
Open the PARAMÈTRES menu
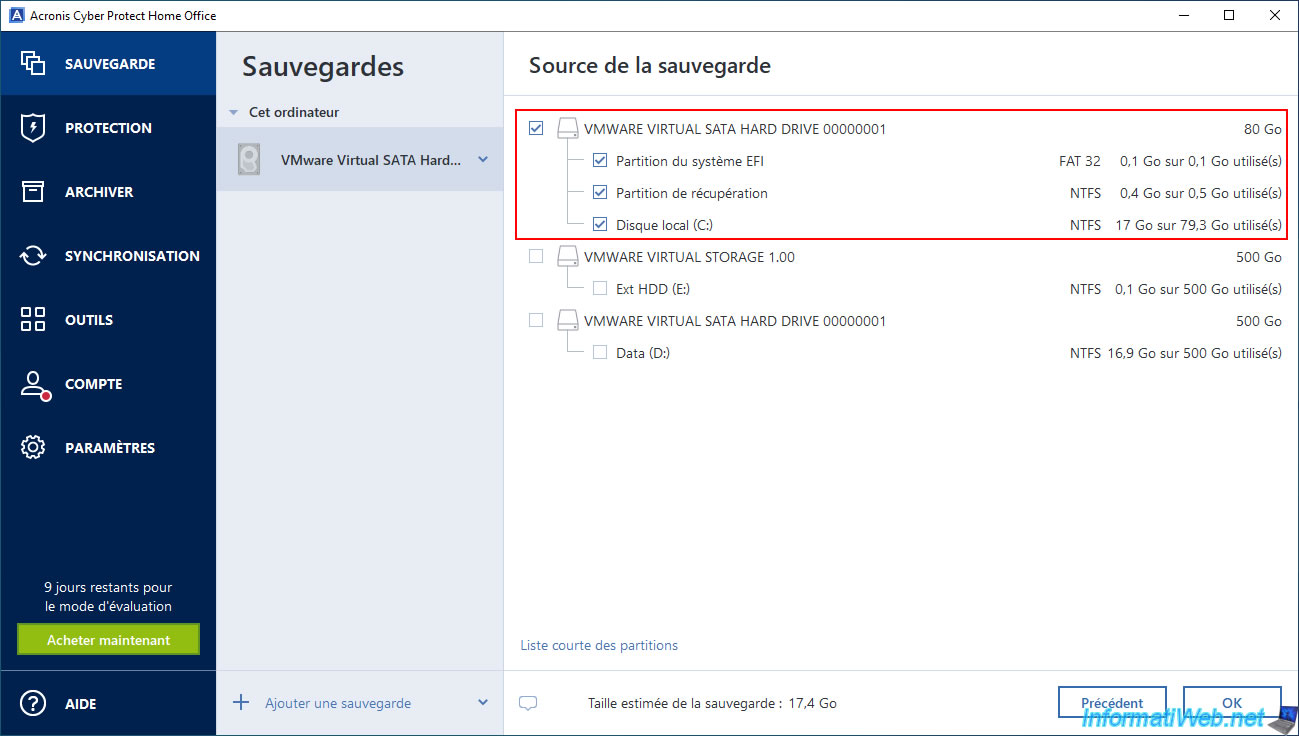(x=110, y=448)
